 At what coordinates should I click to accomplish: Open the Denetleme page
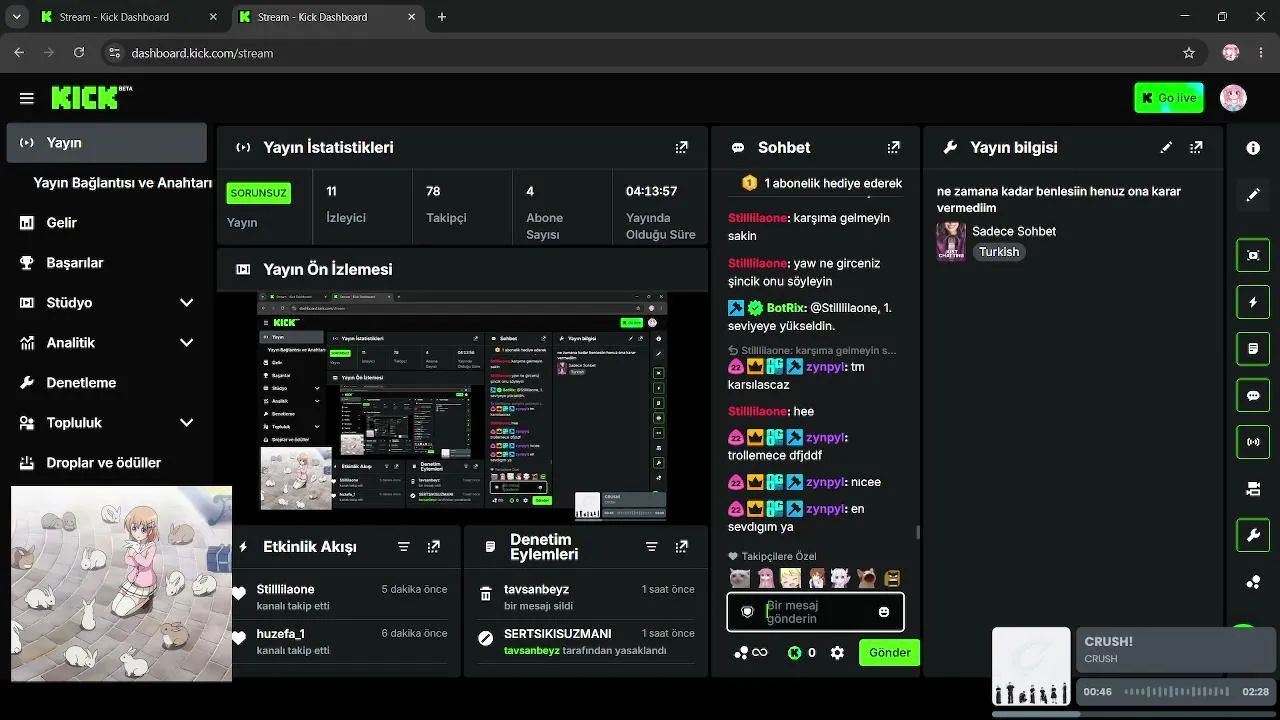coord(107,383)
